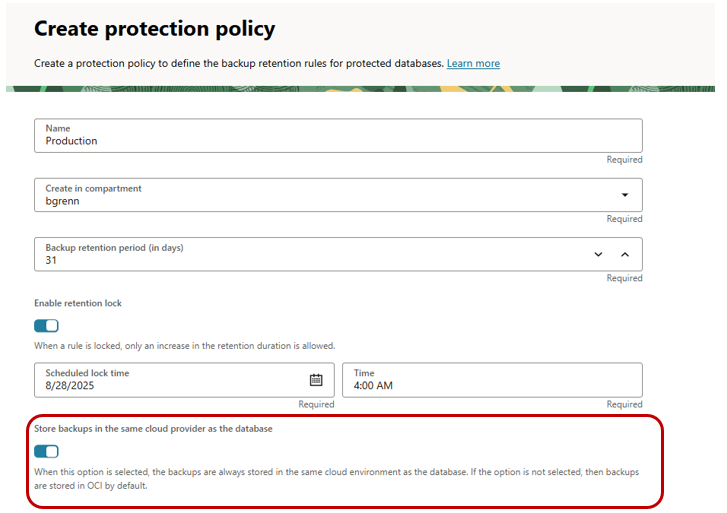Open the Learn more link
The image size is (727, 513).
coord(473,64)
